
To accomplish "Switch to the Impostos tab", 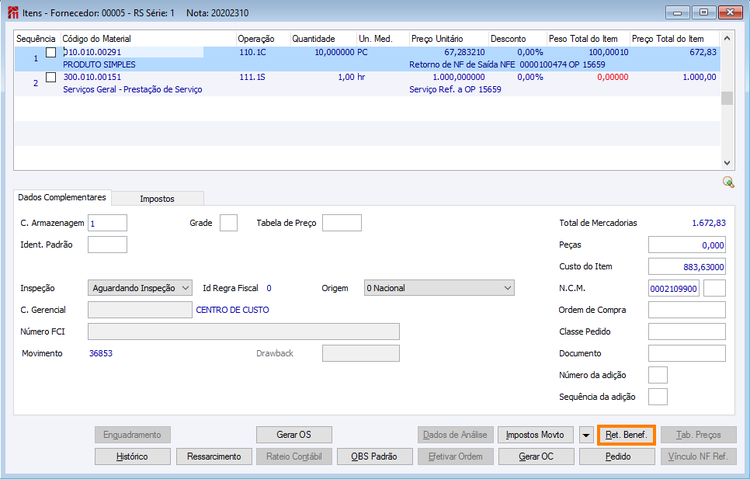I will (x=157, y=199).
